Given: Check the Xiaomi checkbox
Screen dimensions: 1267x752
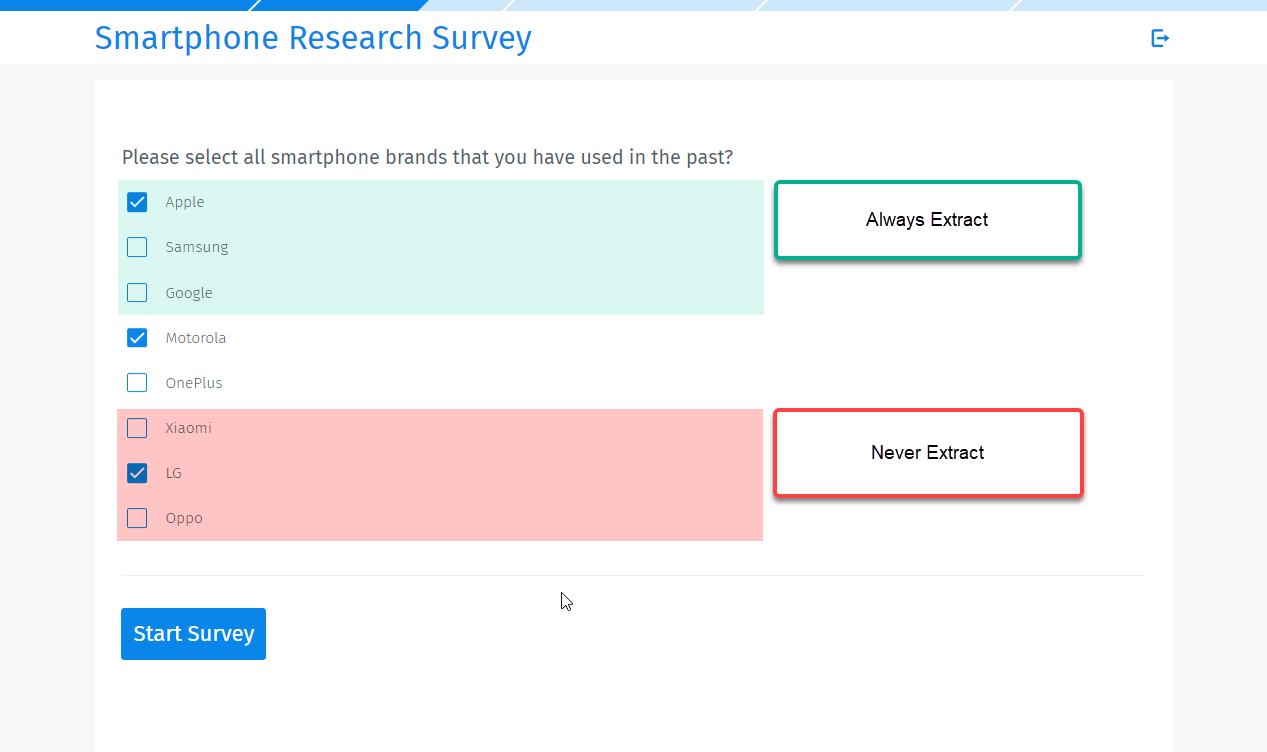Looking at the screenshot, I should click(x=137, y=427).
